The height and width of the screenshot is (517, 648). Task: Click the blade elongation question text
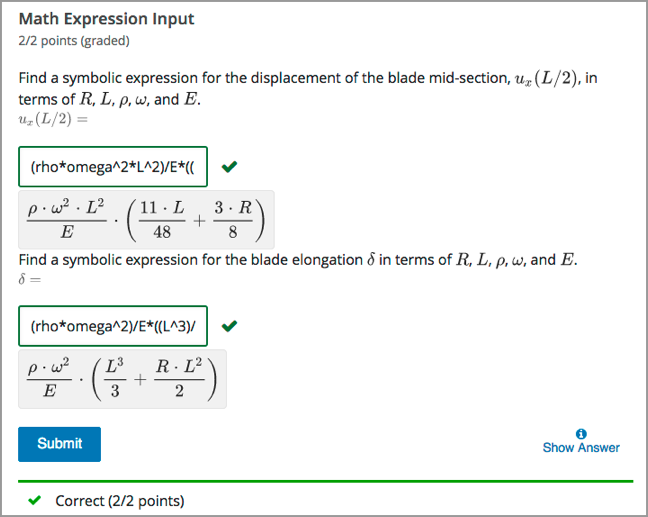pyautogui.click(x=298, y=260)
